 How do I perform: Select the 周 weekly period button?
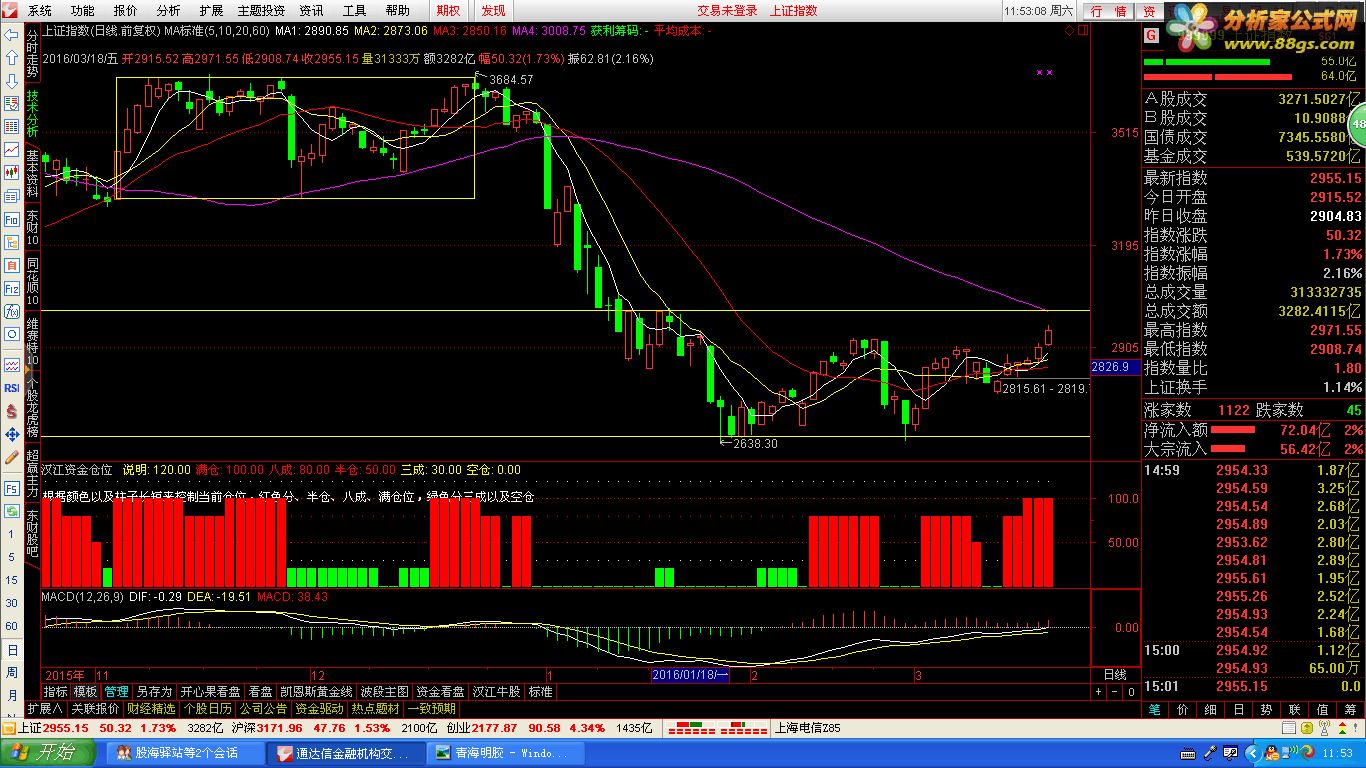coord(12,672)
